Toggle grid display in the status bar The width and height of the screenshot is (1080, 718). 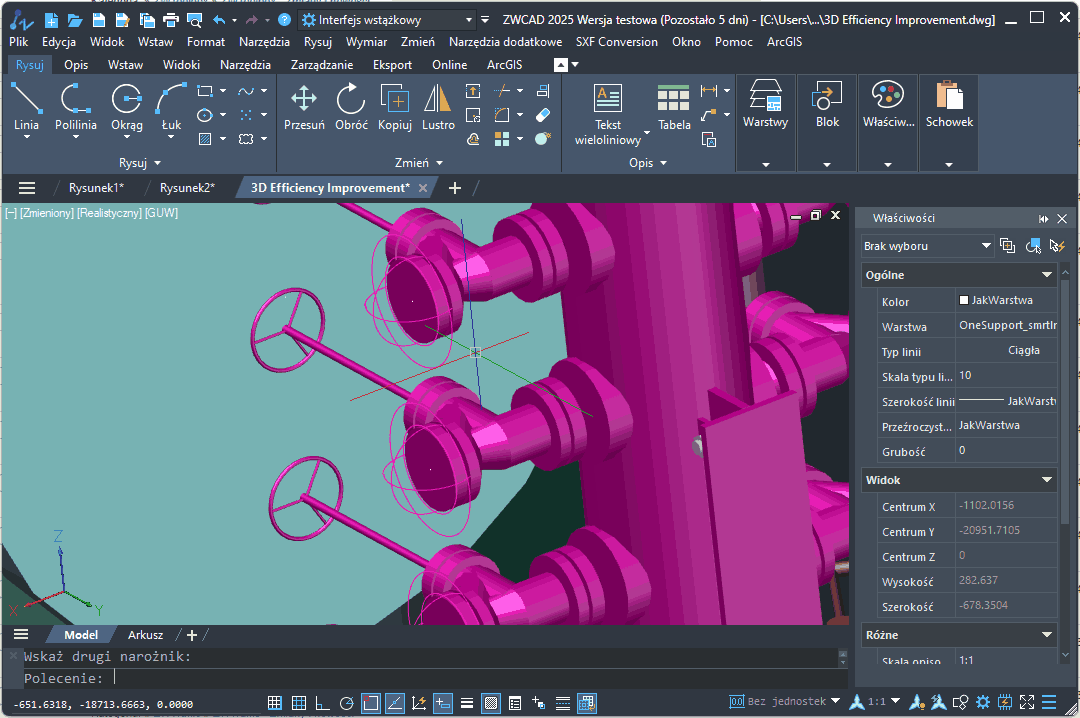(298, 702)
